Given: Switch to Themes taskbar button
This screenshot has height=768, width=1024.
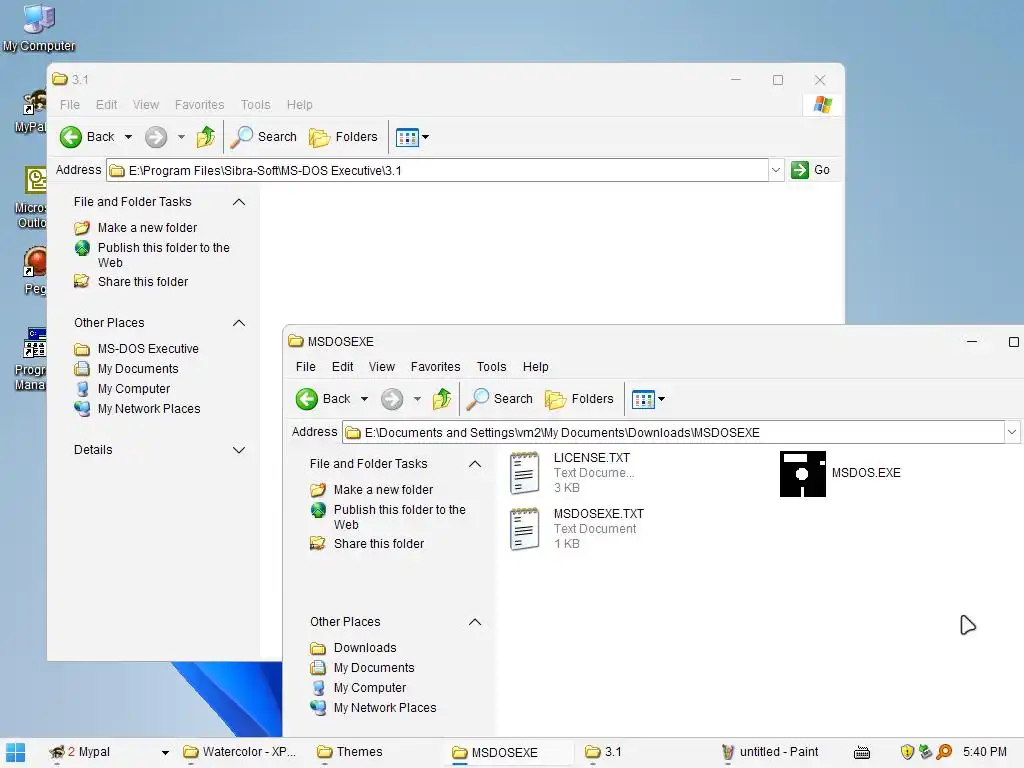Looking at the screenshot, I should pos(349,752).
